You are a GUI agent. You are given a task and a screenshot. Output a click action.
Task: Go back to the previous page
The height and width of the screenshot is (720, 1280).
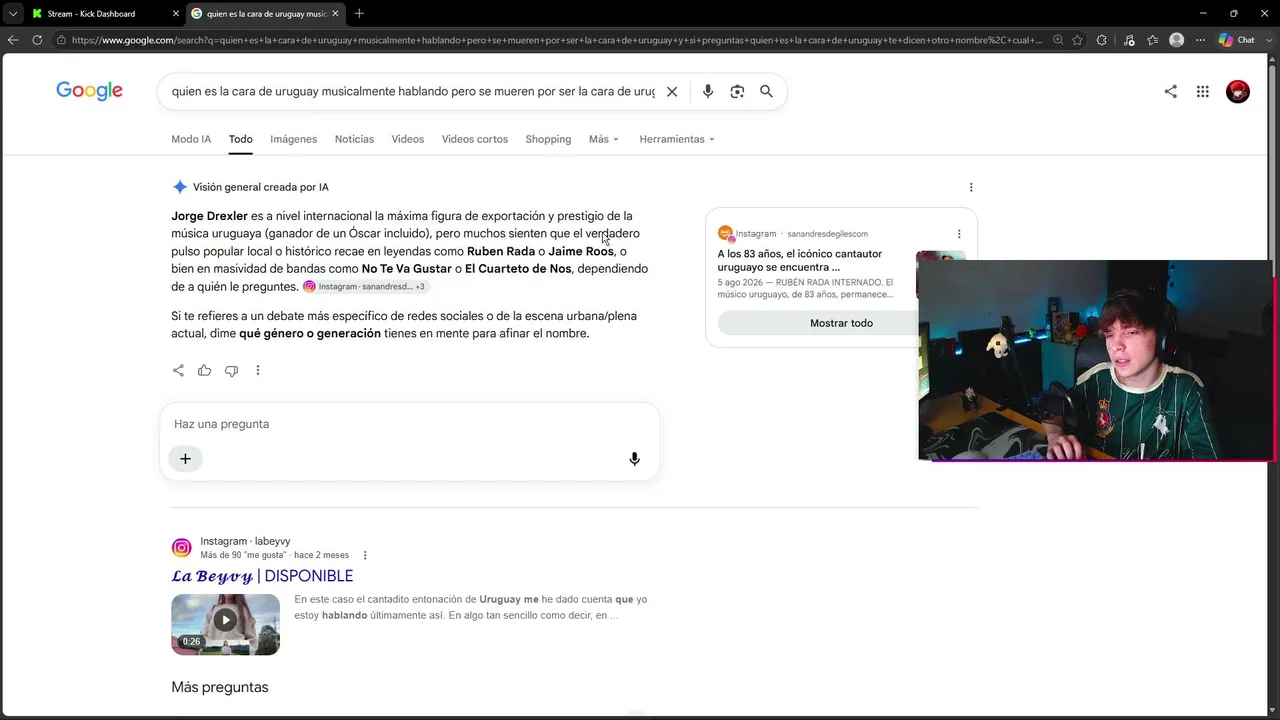(x=13, y=40)
